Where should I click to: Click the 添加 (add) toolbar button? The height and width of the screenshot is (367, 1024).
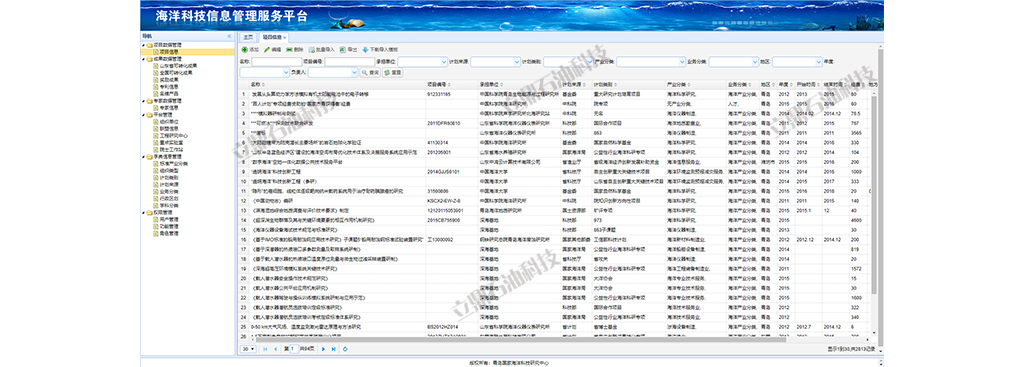pos(250,50)
